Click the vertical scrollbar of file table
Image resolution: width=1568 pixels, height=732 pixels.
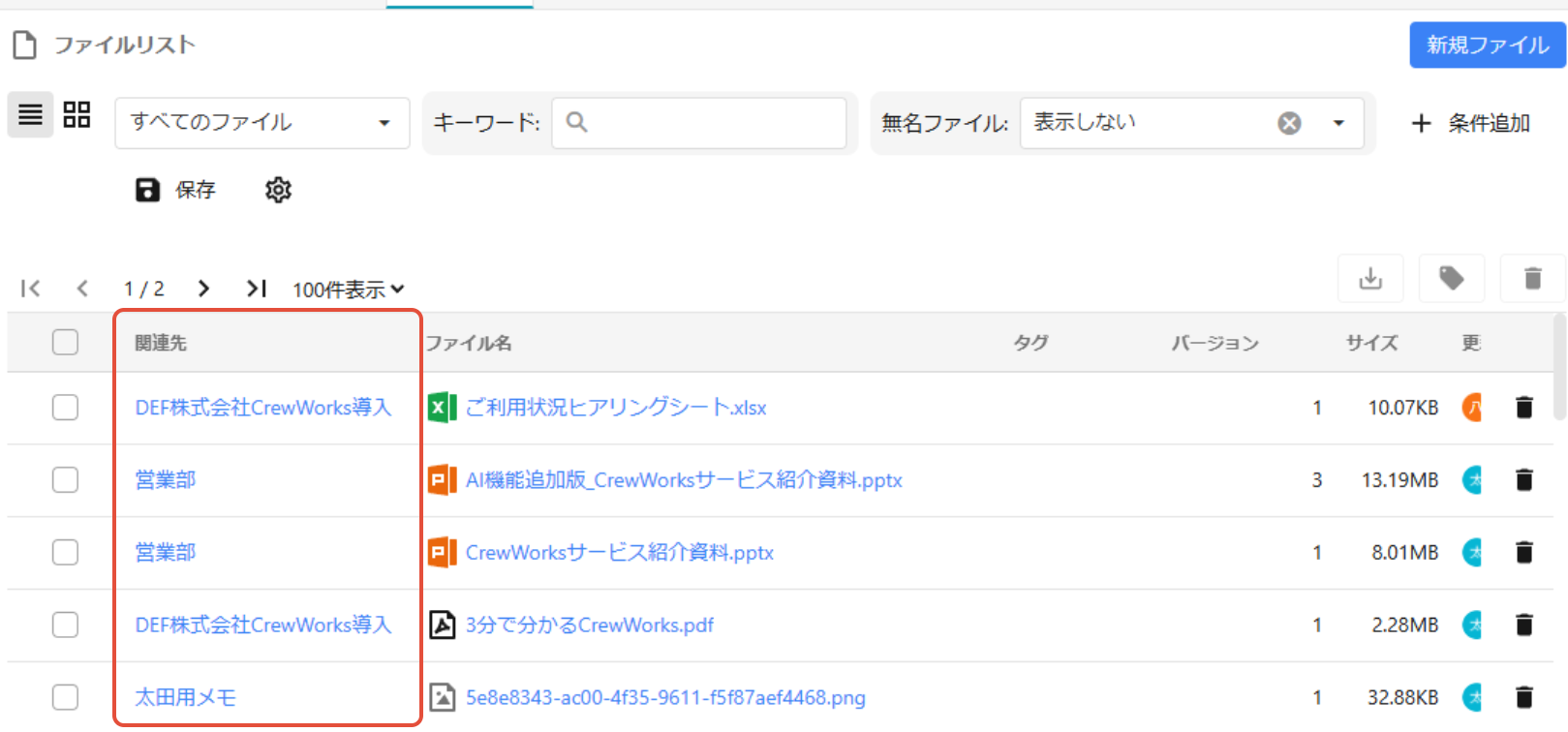(1559, 367)
